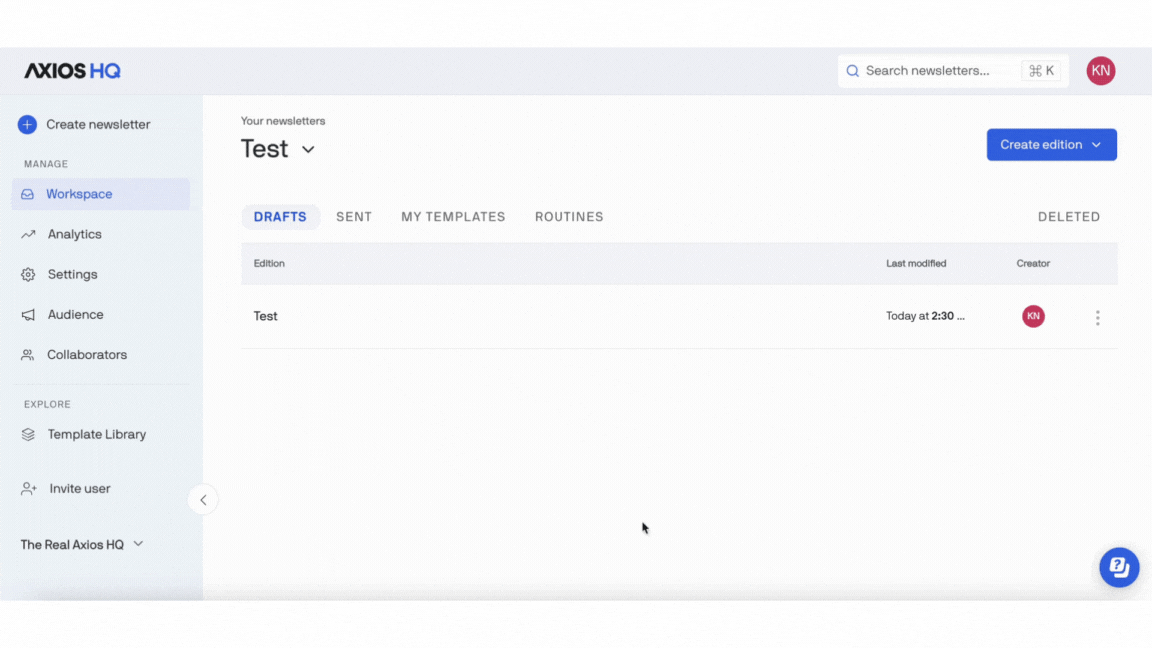This screenshot has width=1152, height=648.
Task: View the Deleted tab
Action: click(x=1069, y=217)
